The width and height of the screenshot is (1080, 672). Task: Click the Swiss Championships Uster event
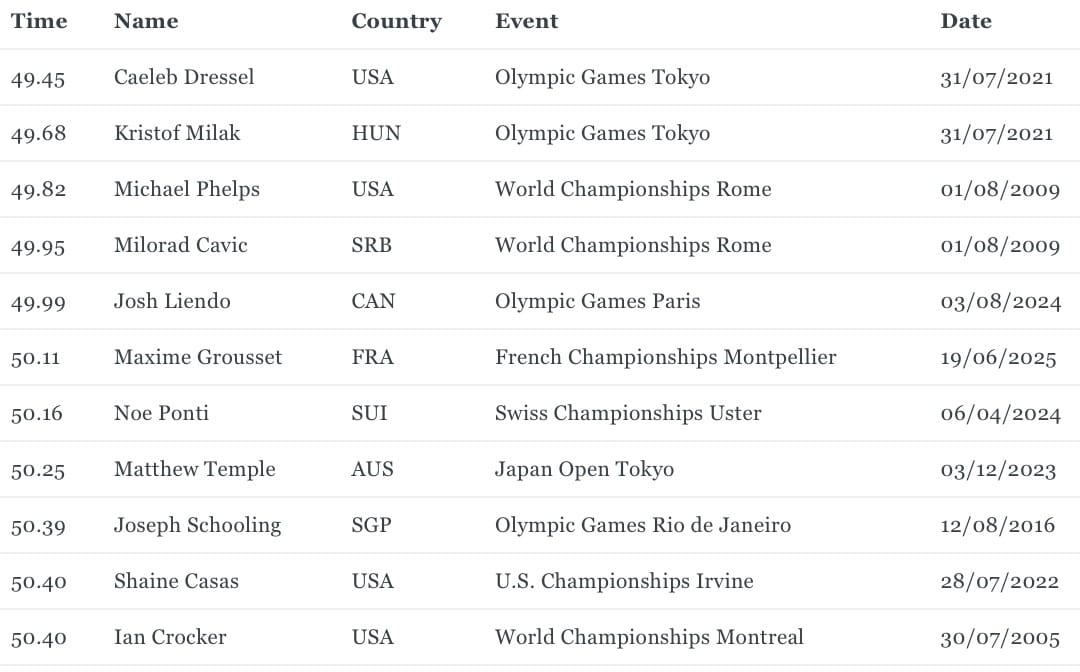(628, 413)
